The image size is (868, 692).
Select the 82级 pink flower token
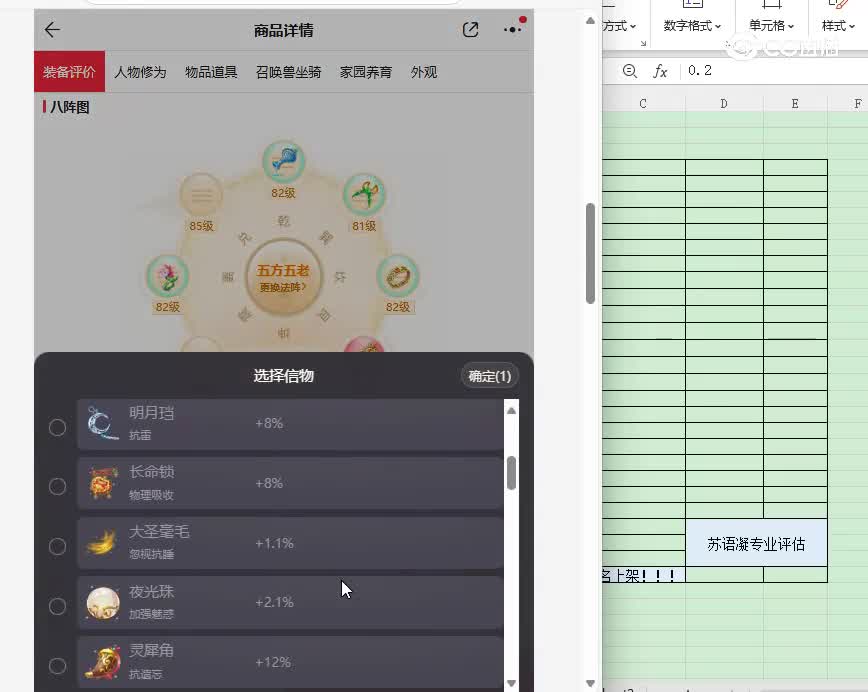coord(167,276)
